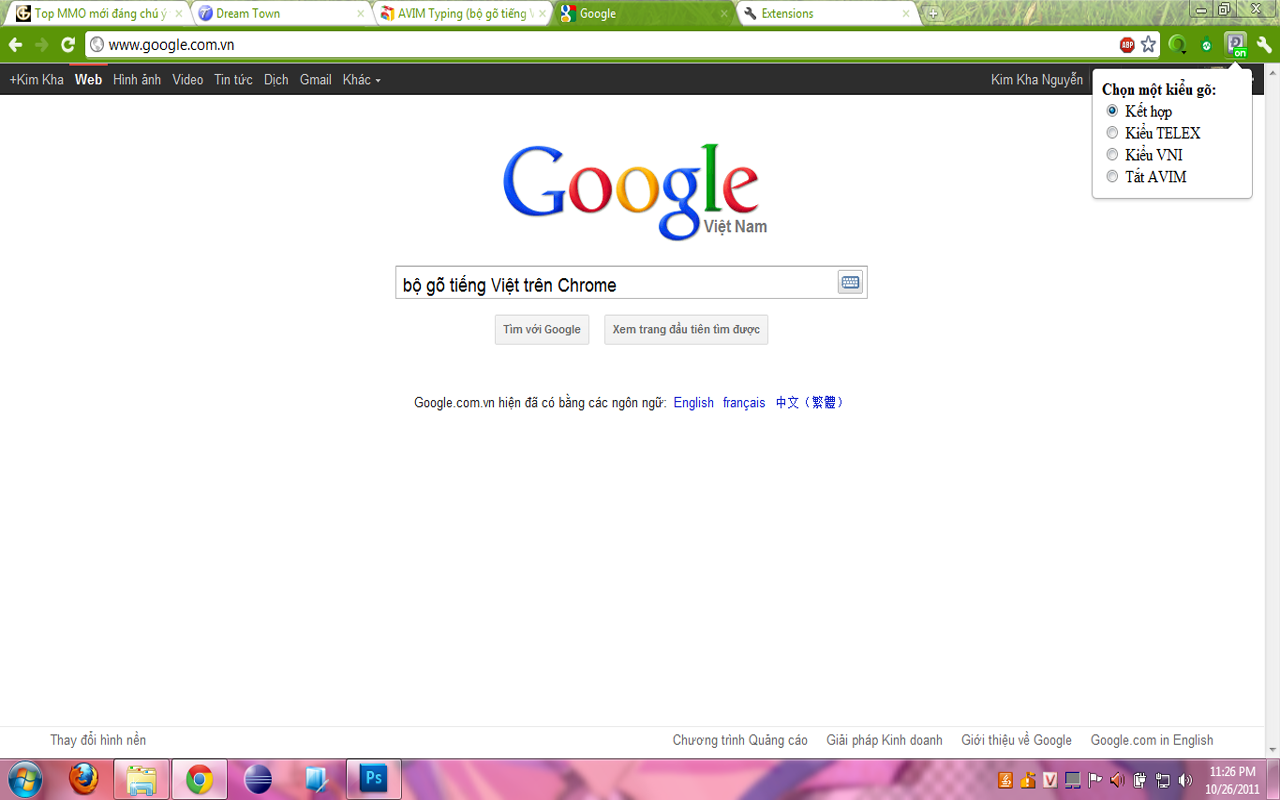Click the AVIM extension icon in toolbar
The width and height of the screenshot is (1280, 800).
pos(1236,44)
